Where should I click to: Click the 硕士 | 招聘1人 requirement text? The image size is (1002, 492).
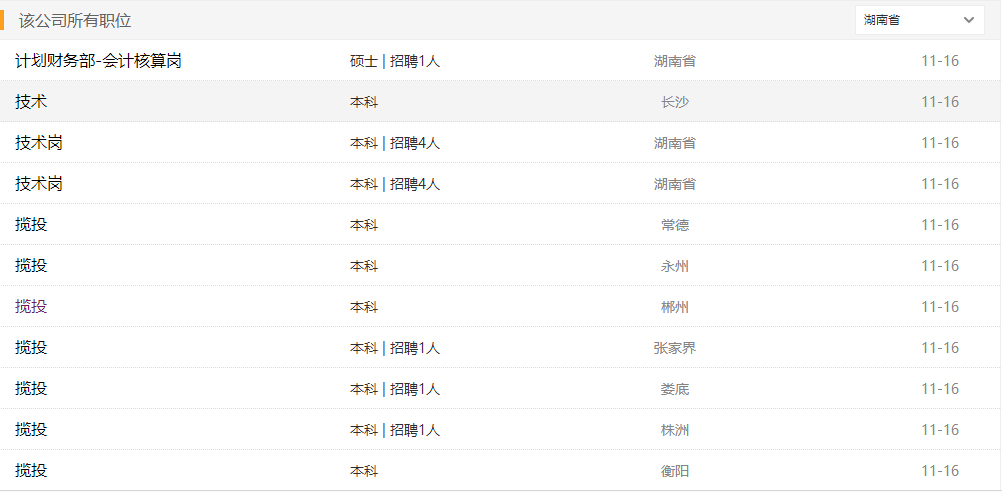[395, 61]
